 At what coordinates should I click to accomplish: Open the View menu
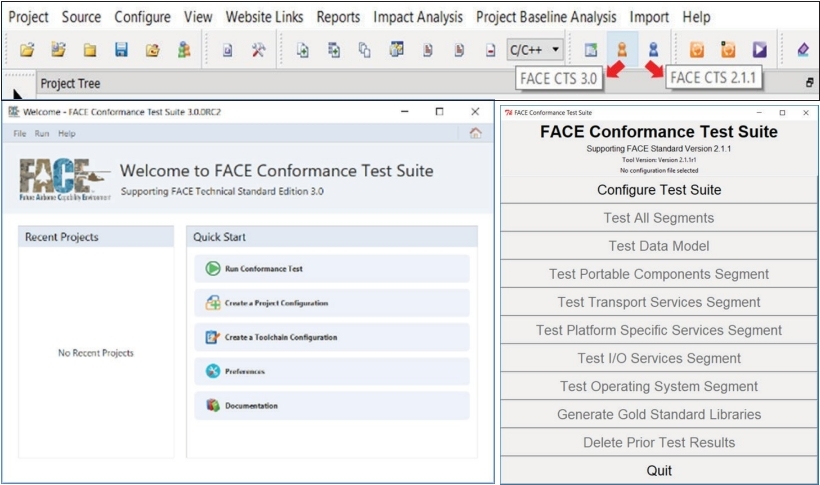click(198, 17)
